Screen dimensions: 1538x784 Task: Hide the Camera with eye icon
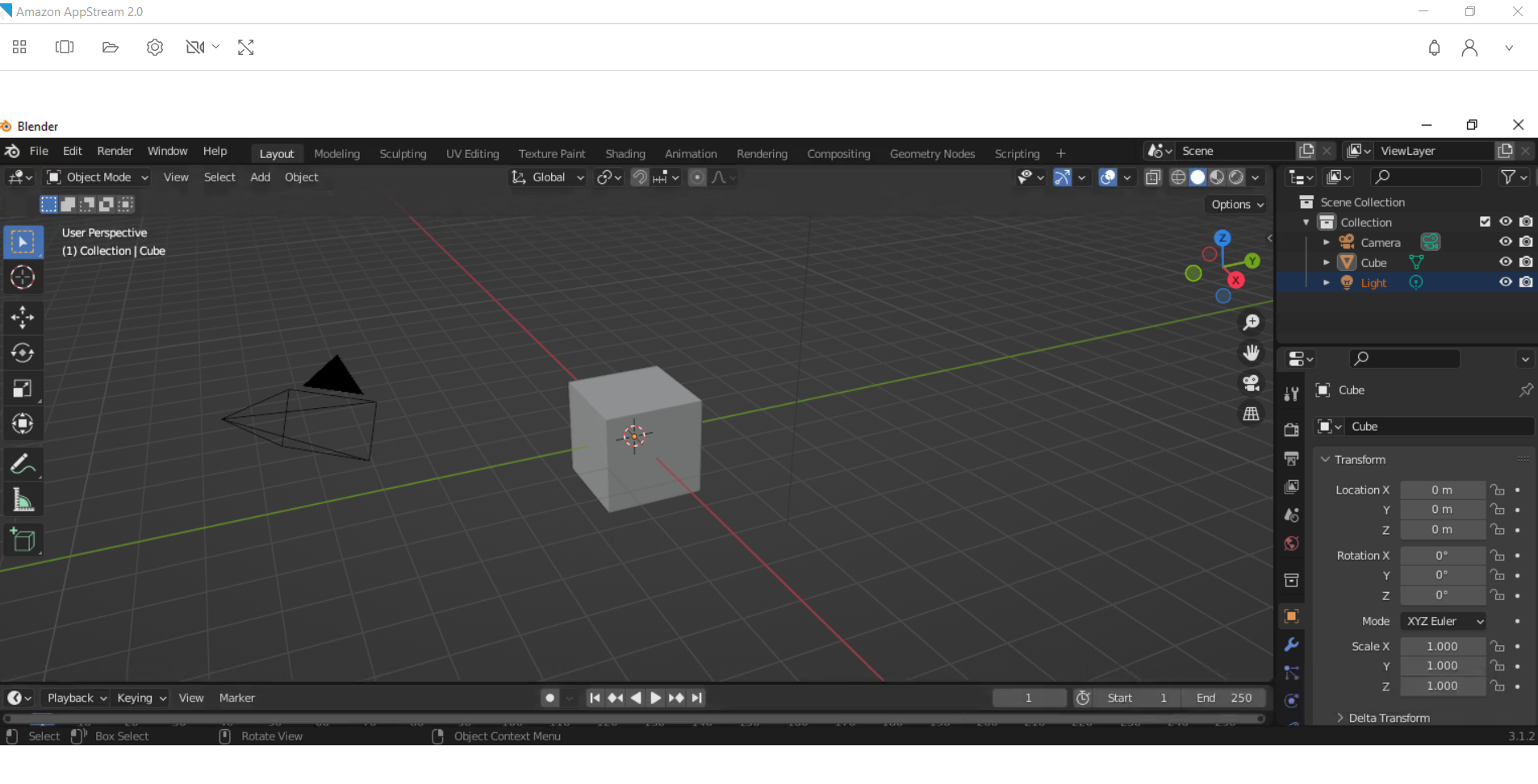click(1505, 242)
